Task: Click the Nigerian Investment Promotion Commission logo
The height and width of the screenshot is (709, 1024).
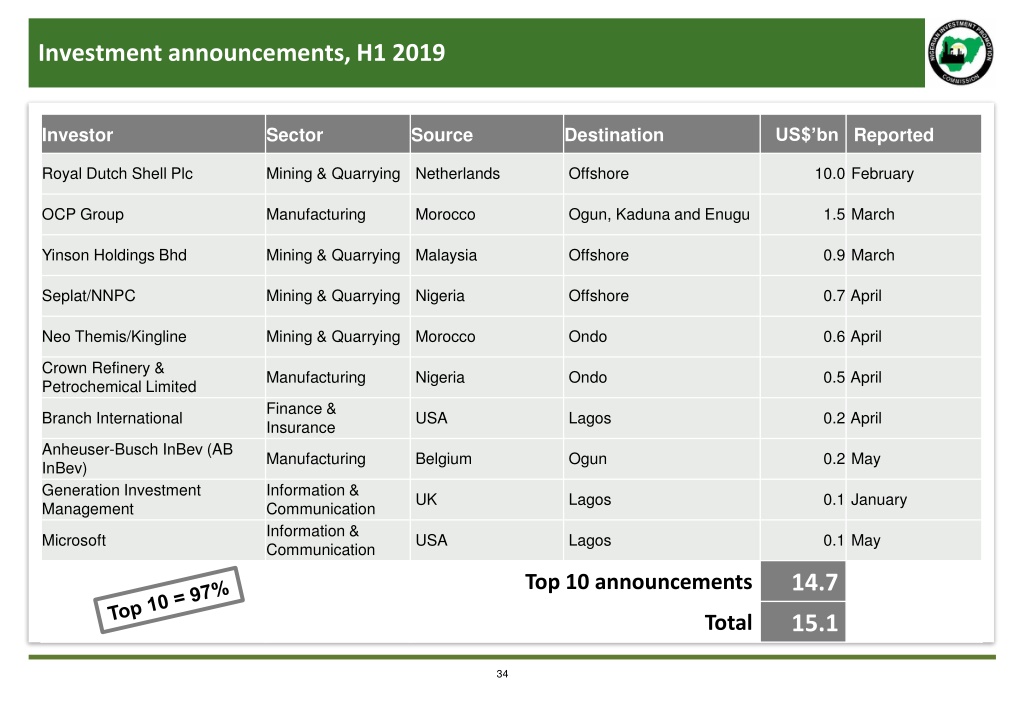Action: [961, 52]
